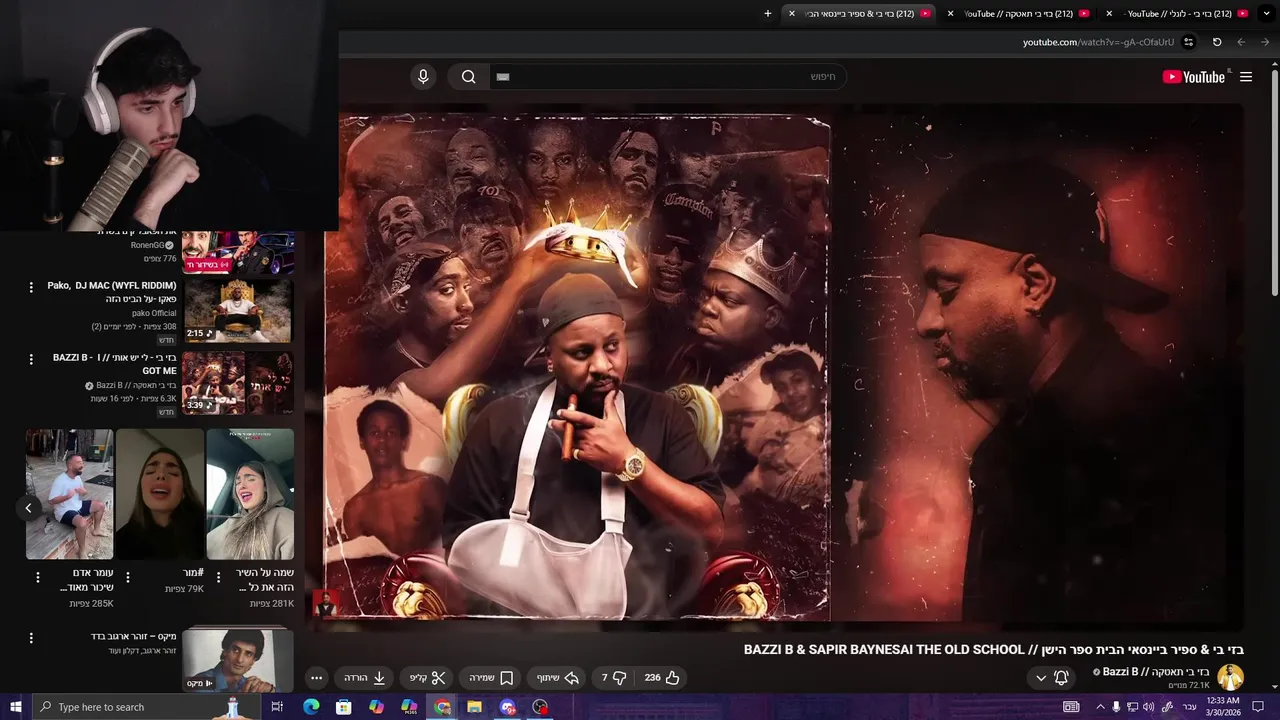
Task: Open the browser tab search dropdown
Action: [x=1267, y=14]
